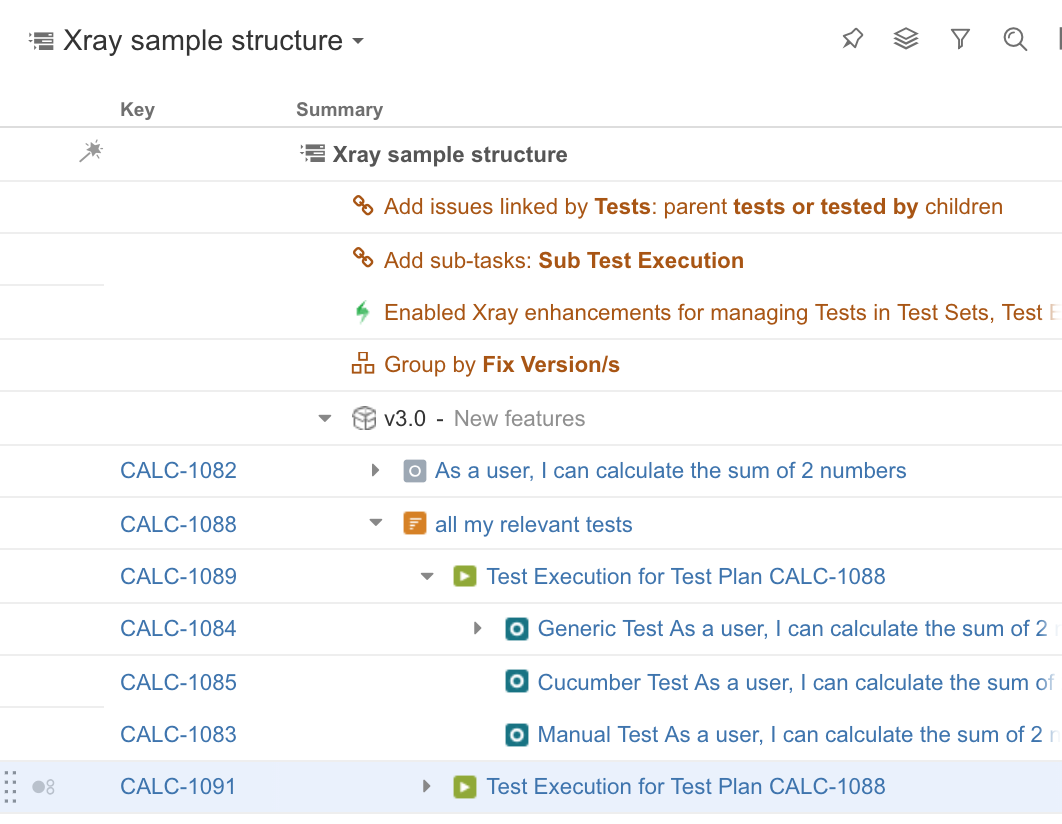This screenshot has width=1062, height=824.
Task: Expand the CALC-1082 story row
Action: coord(375,471)
